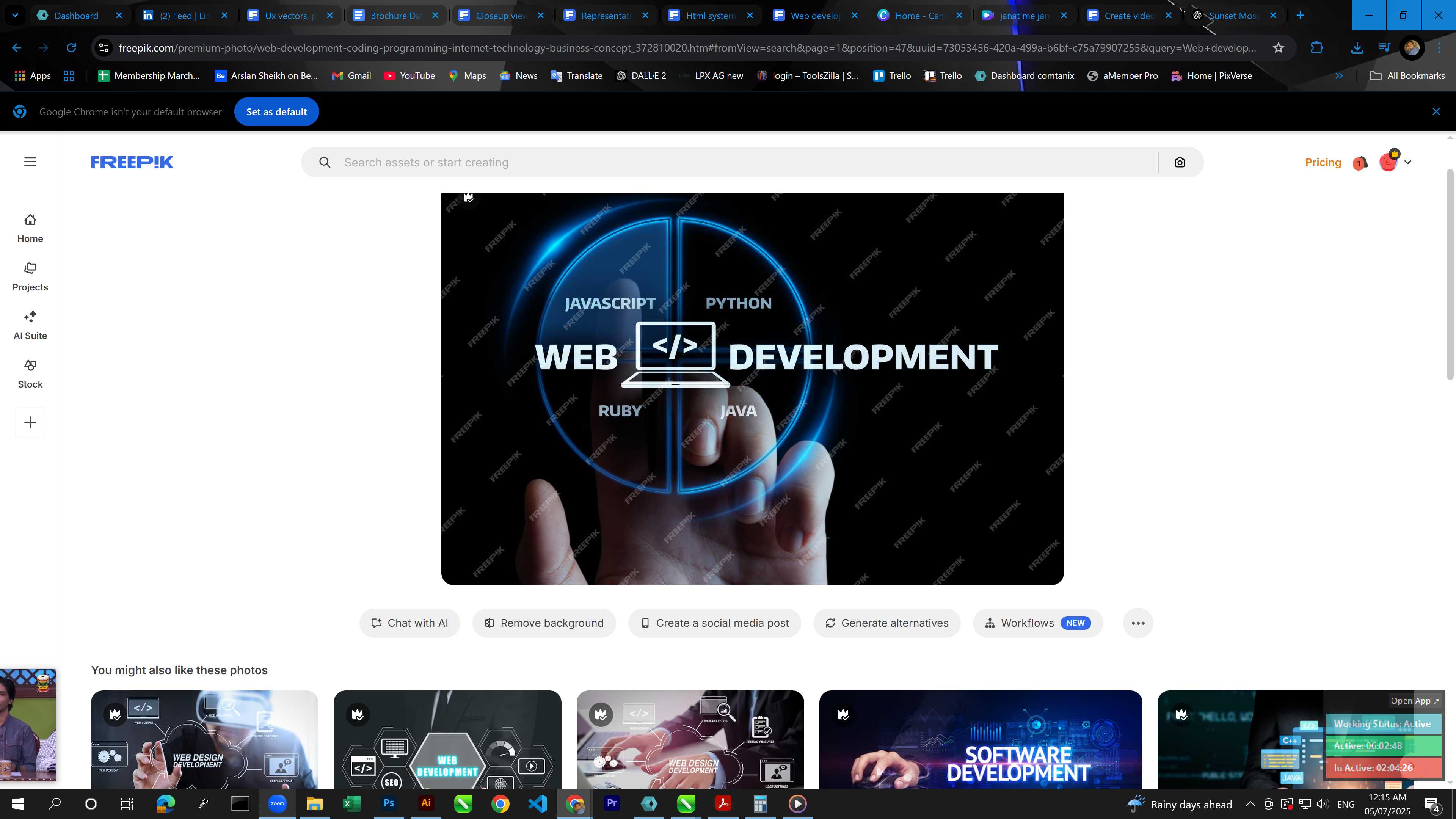The width and height of the screenshot is (1456, 819).
Task: Click the magnifier search icon
Action: (x=325, y=162)
